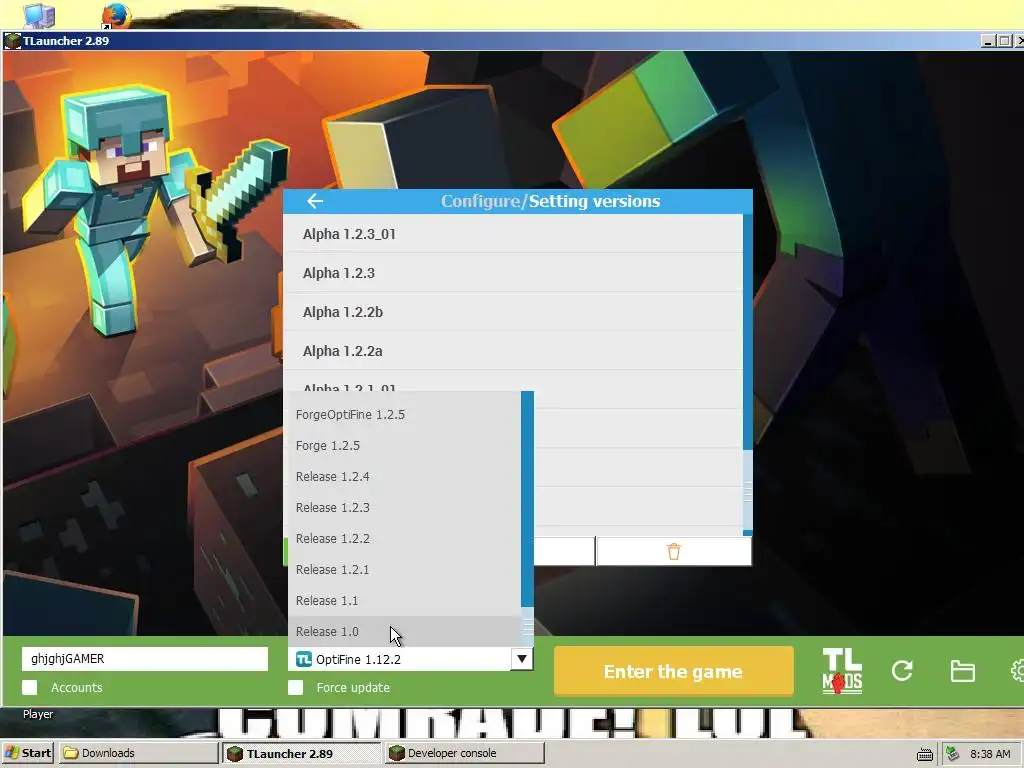Select ForgeOptiFine 1.2.5 from list
Viewport: 1024px width, 768px height.
pos(404,415)
